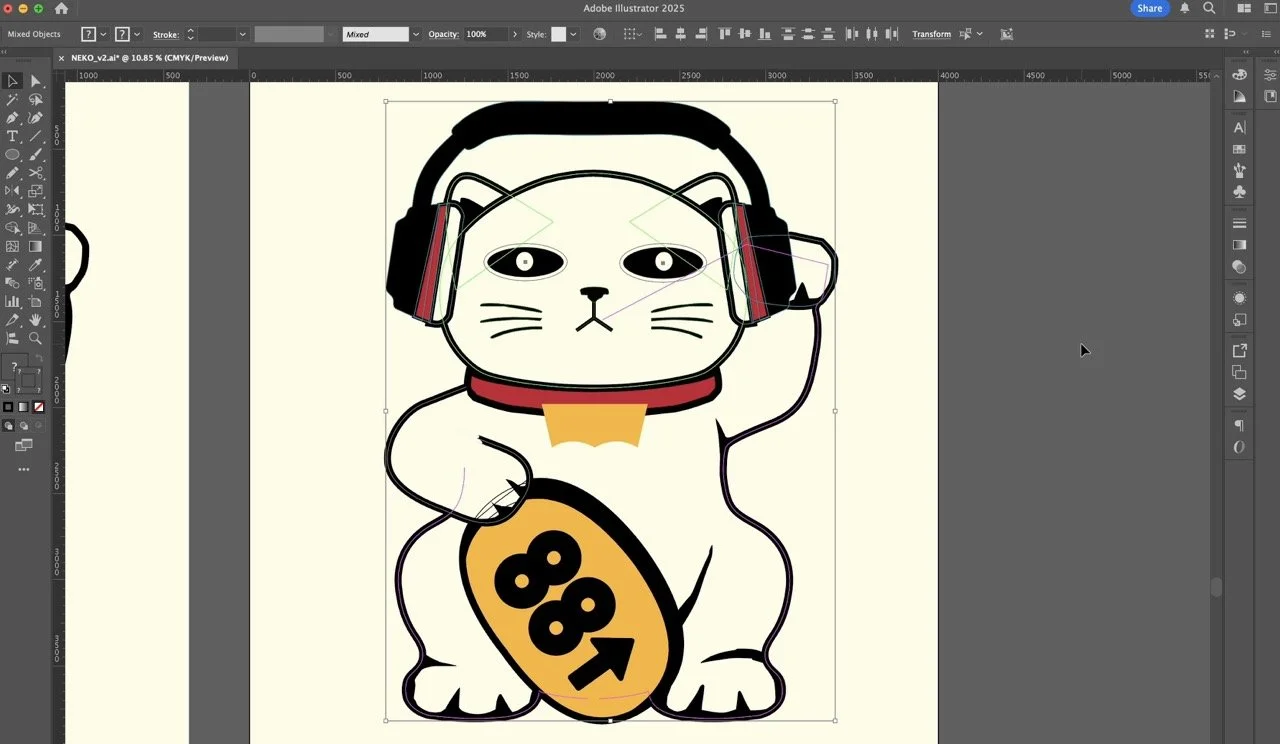
Task: Swap fill and stroke arrows
Action: (39, 358)
